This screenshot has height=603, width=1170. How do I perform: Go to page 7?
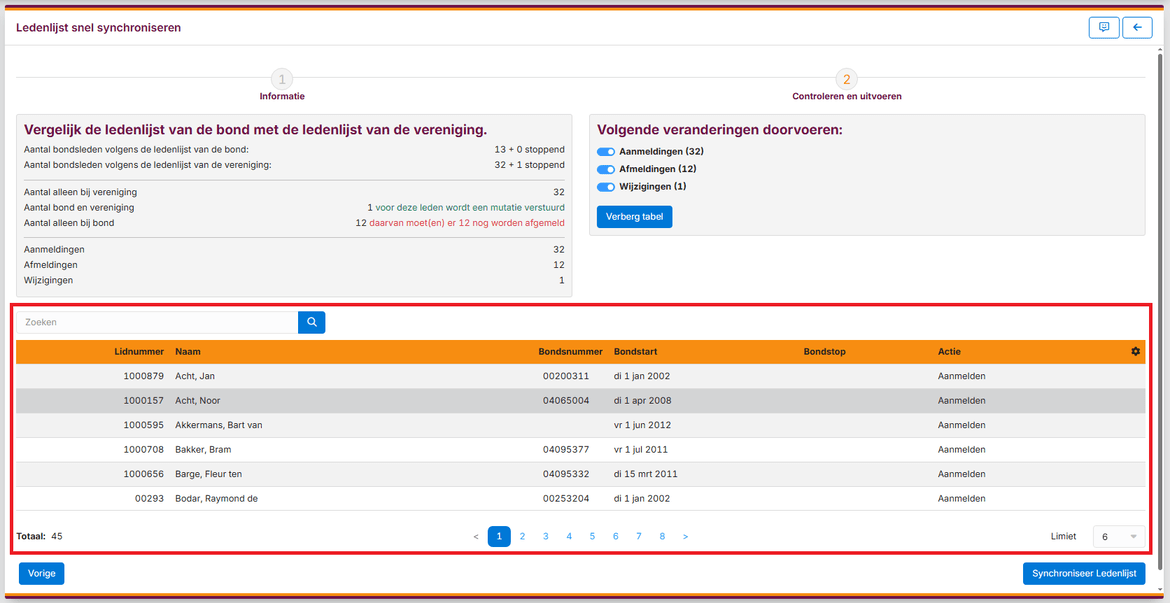click(x=639, y=537)
